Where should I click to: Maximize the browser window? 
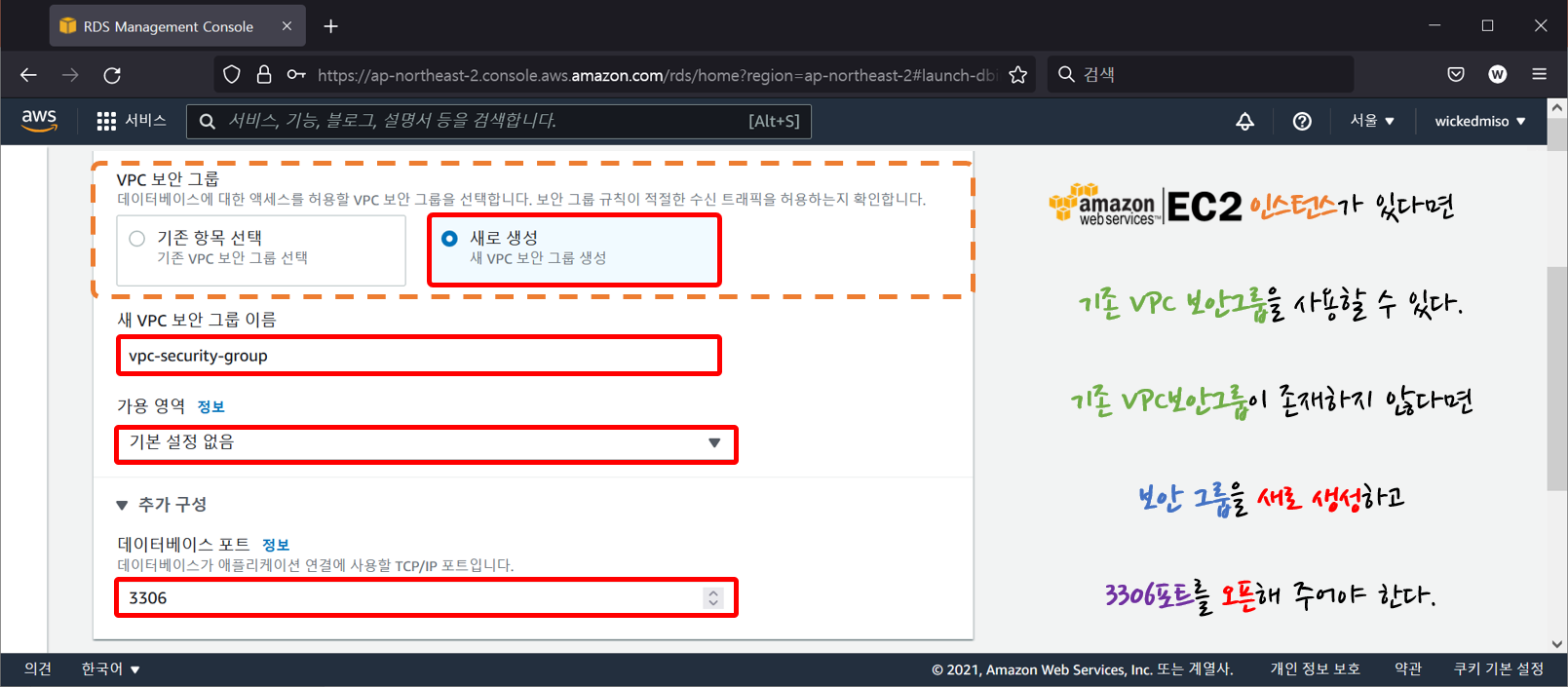click(x=1487, y=26)
